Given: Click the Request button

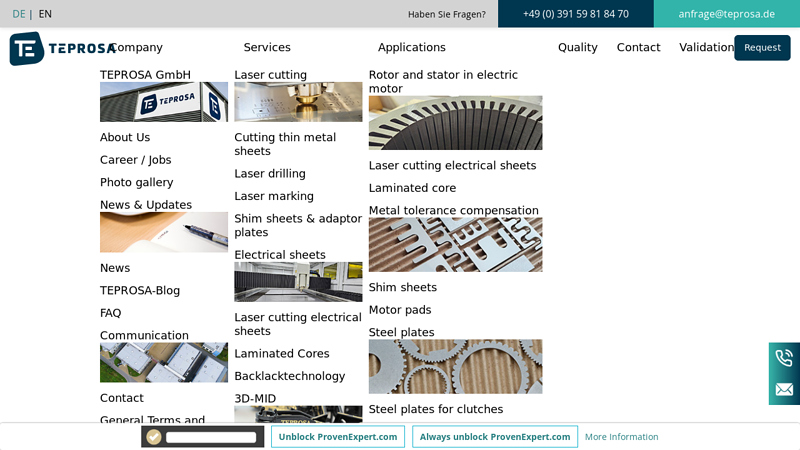Looking at the screenshot, I should click(x=762, y=47).
